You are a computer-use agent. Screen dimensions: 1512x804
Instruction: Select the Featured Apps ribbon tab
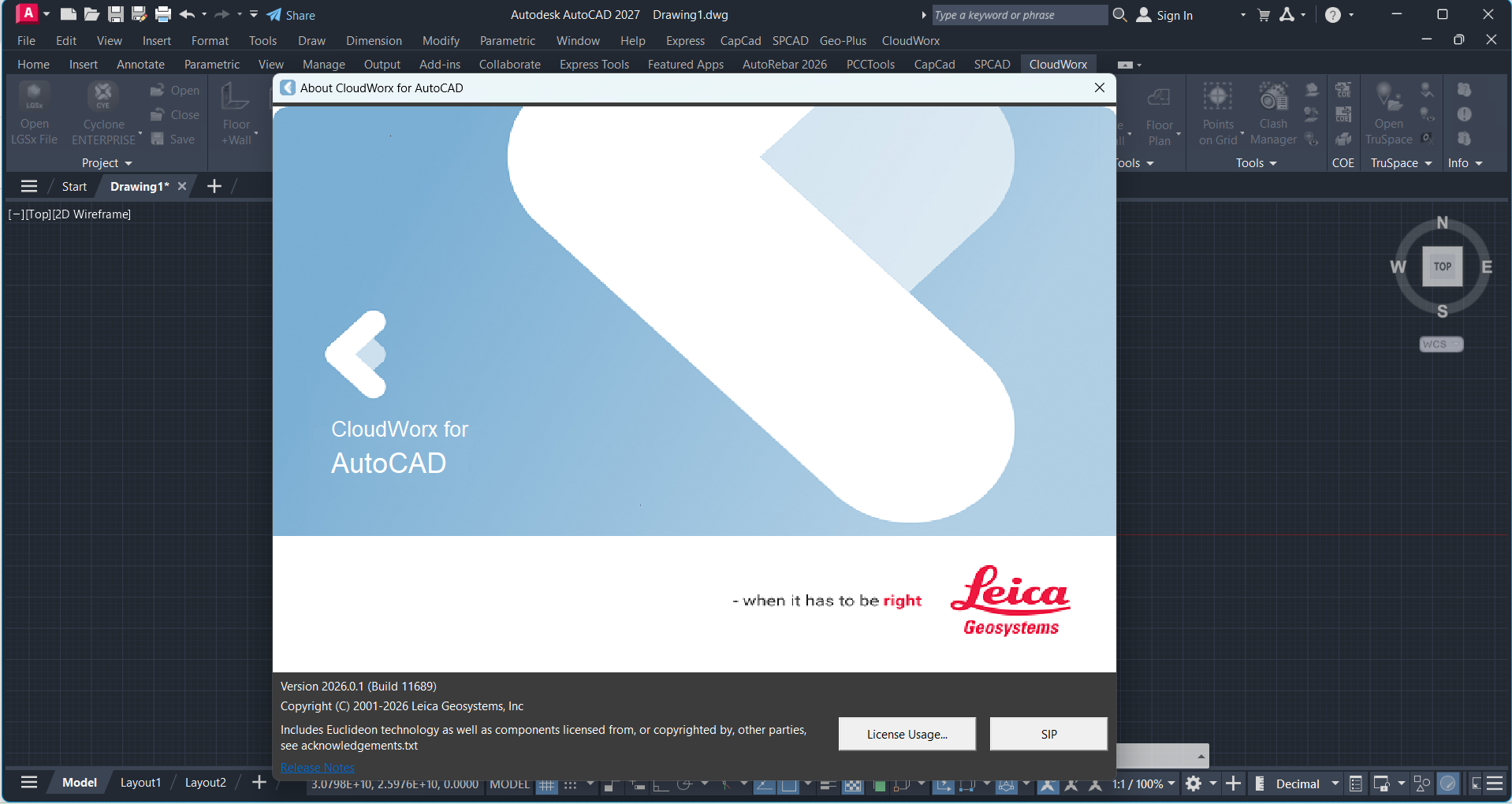(686, 65)
